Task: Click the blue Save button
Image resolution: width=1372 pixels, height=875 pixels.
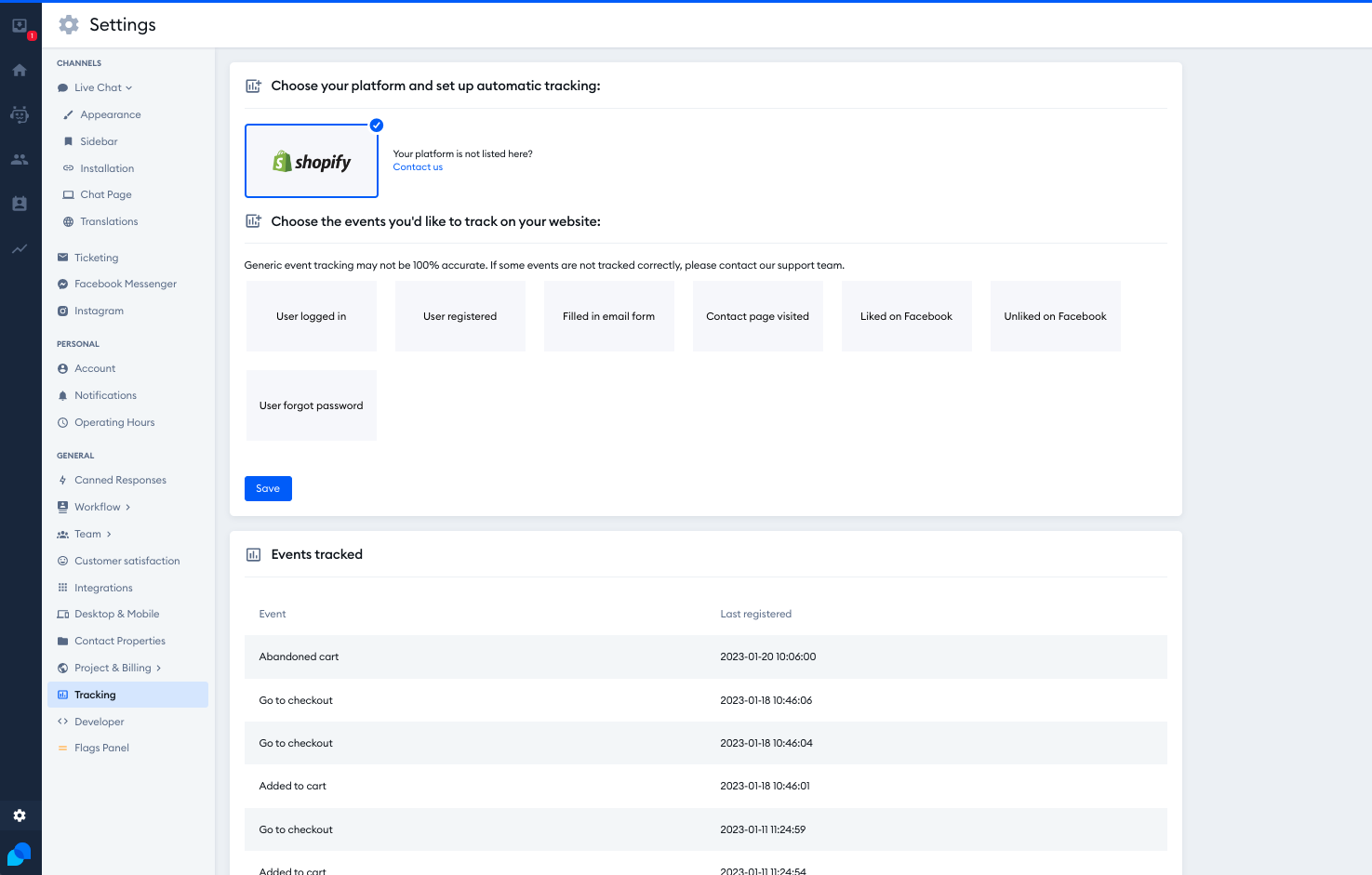Action: coord(268,488)
